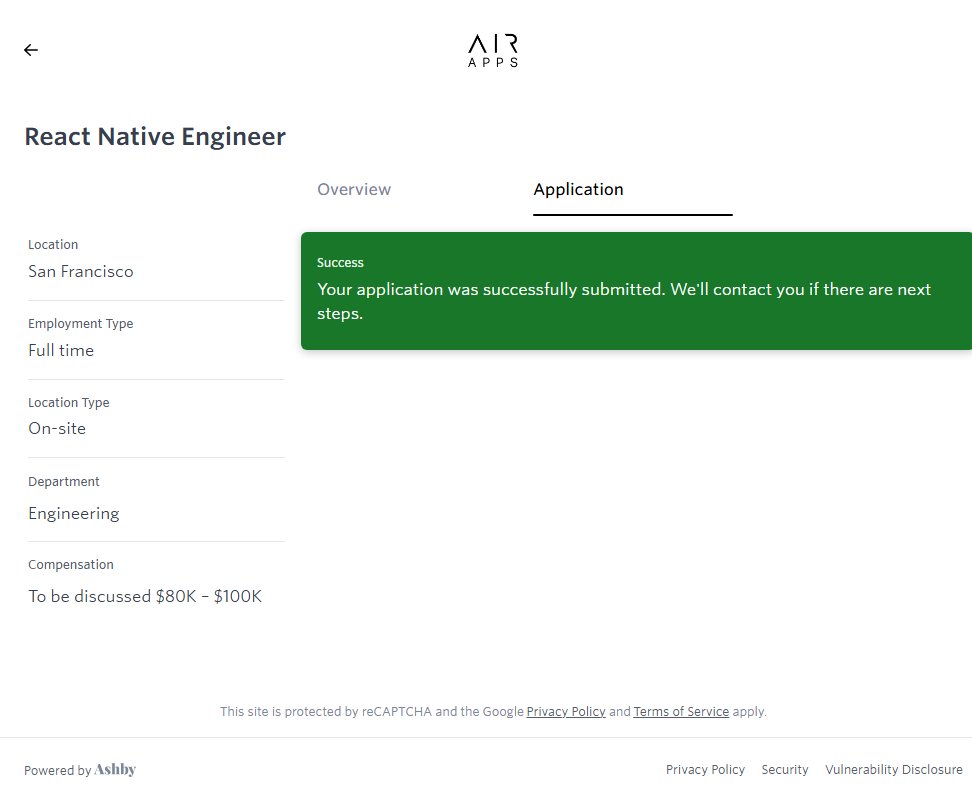Click the React Native Engineer heading
Screen dimensions: 972x804
pyautogui.click(x=155, y=137)
